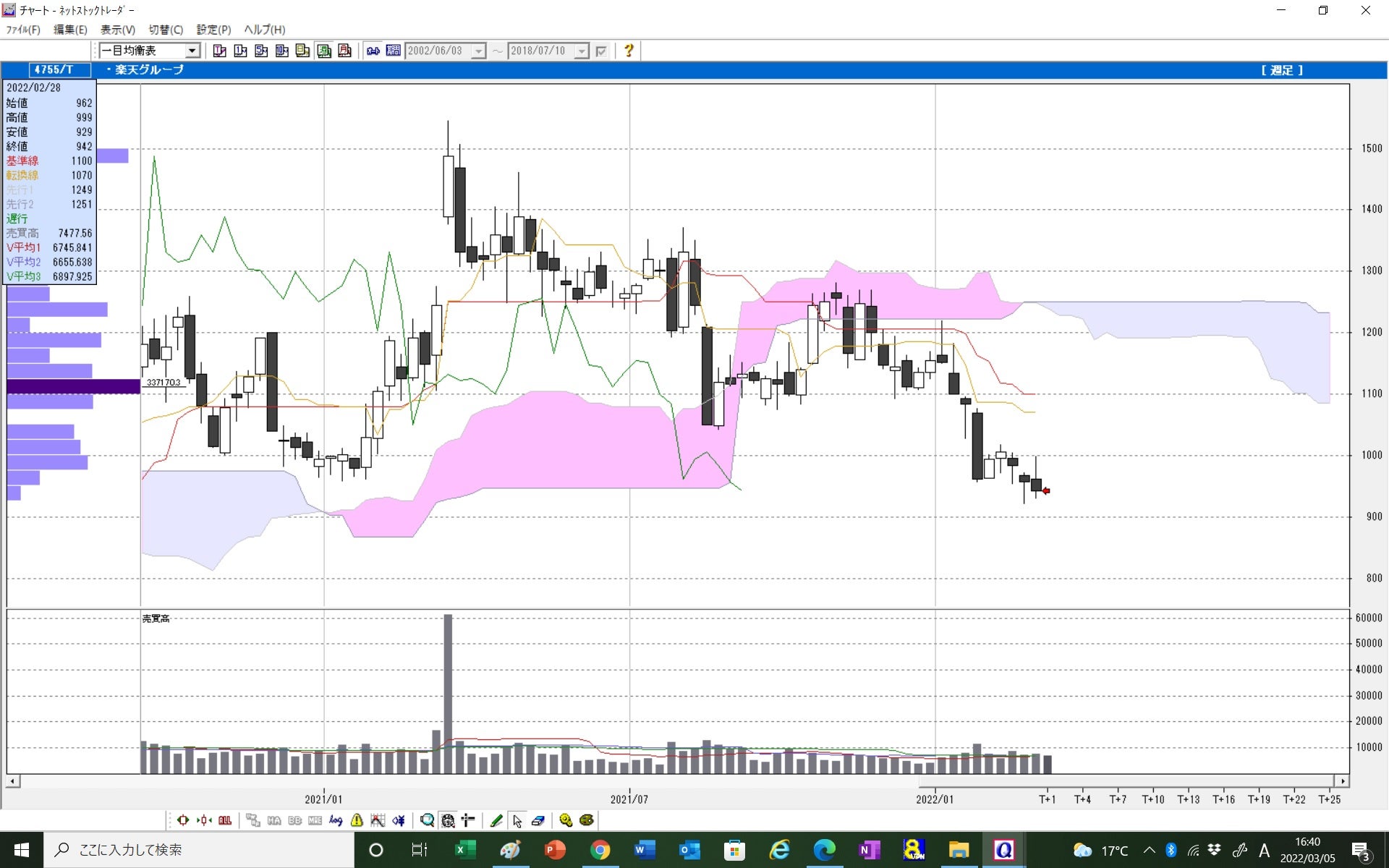Click the chart scrollbar right arrow
Image resolution: width=1389 pixels, height=868 pixels.
tap(1343, 781)
